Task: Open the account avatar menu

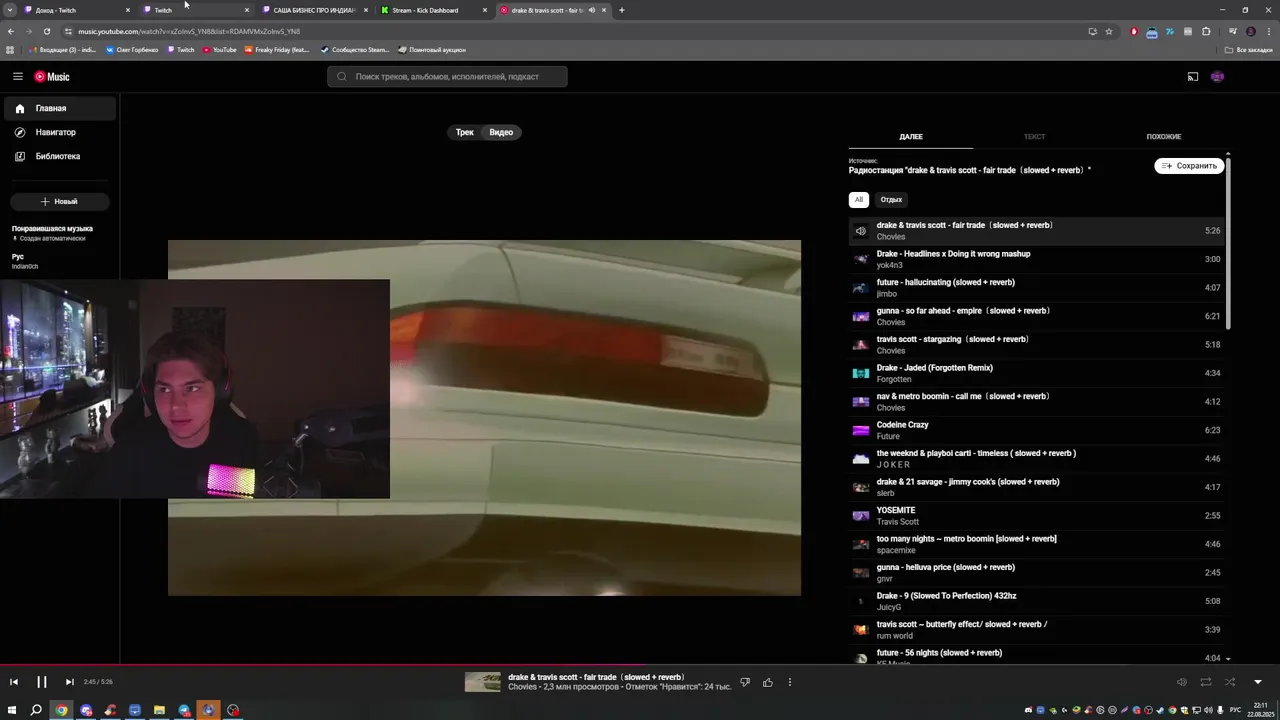Action: (1217, 76)
